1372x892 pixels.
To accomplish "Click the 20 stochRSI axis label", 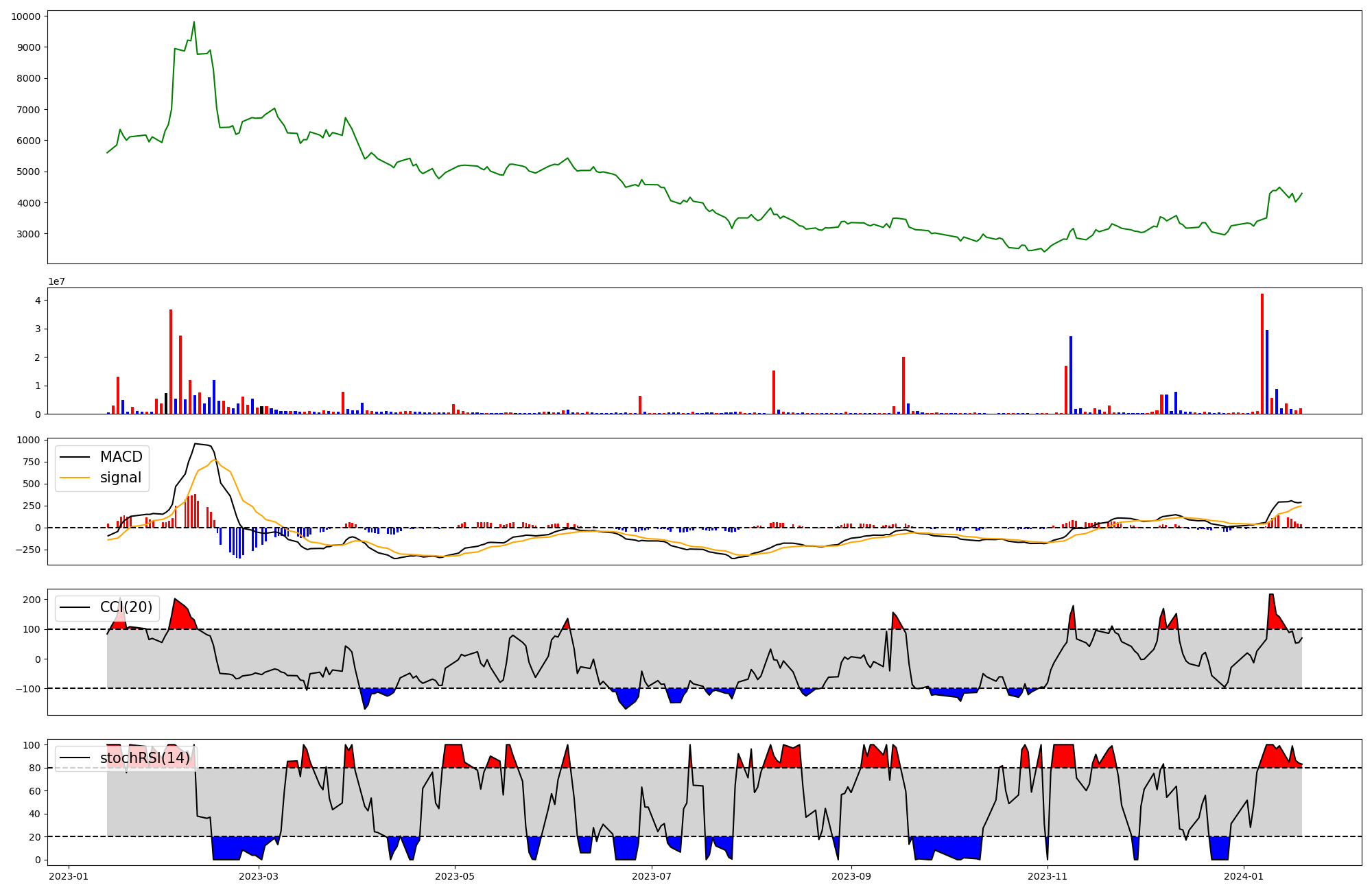I will tap(34, 837).
